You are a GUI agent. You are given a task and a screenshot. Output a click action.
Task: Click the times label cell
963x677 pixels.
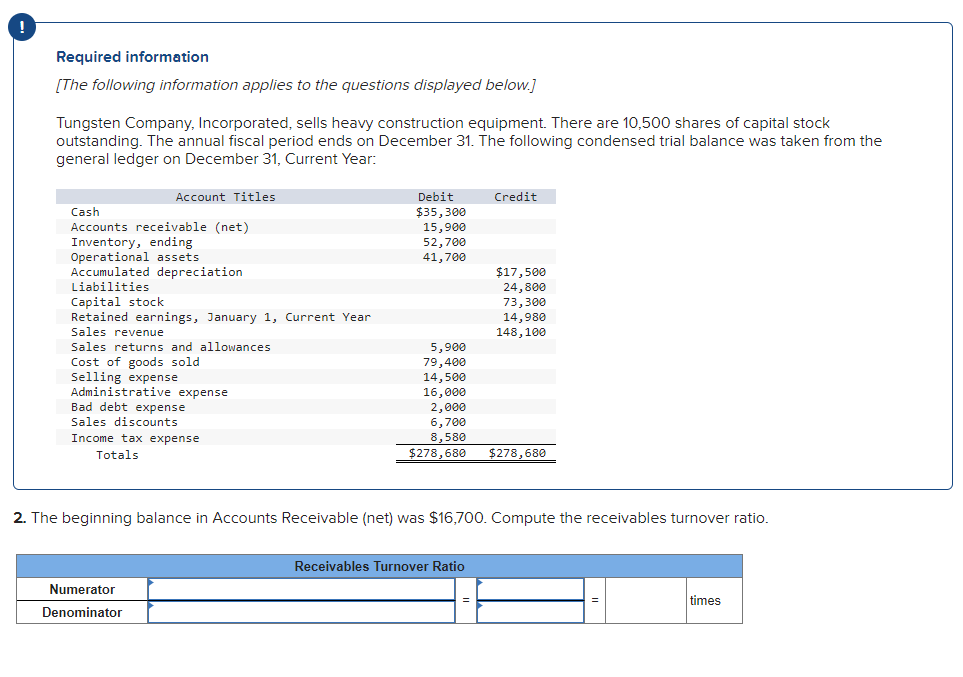[705, 600]
